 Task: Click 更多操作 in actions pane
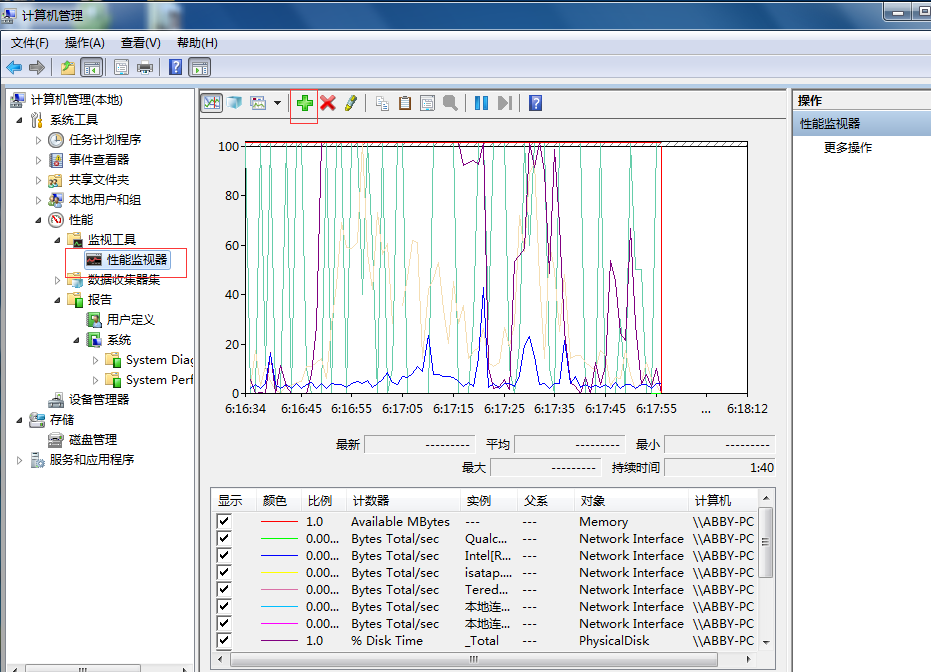pyautogui.click(x=848, y=148)
